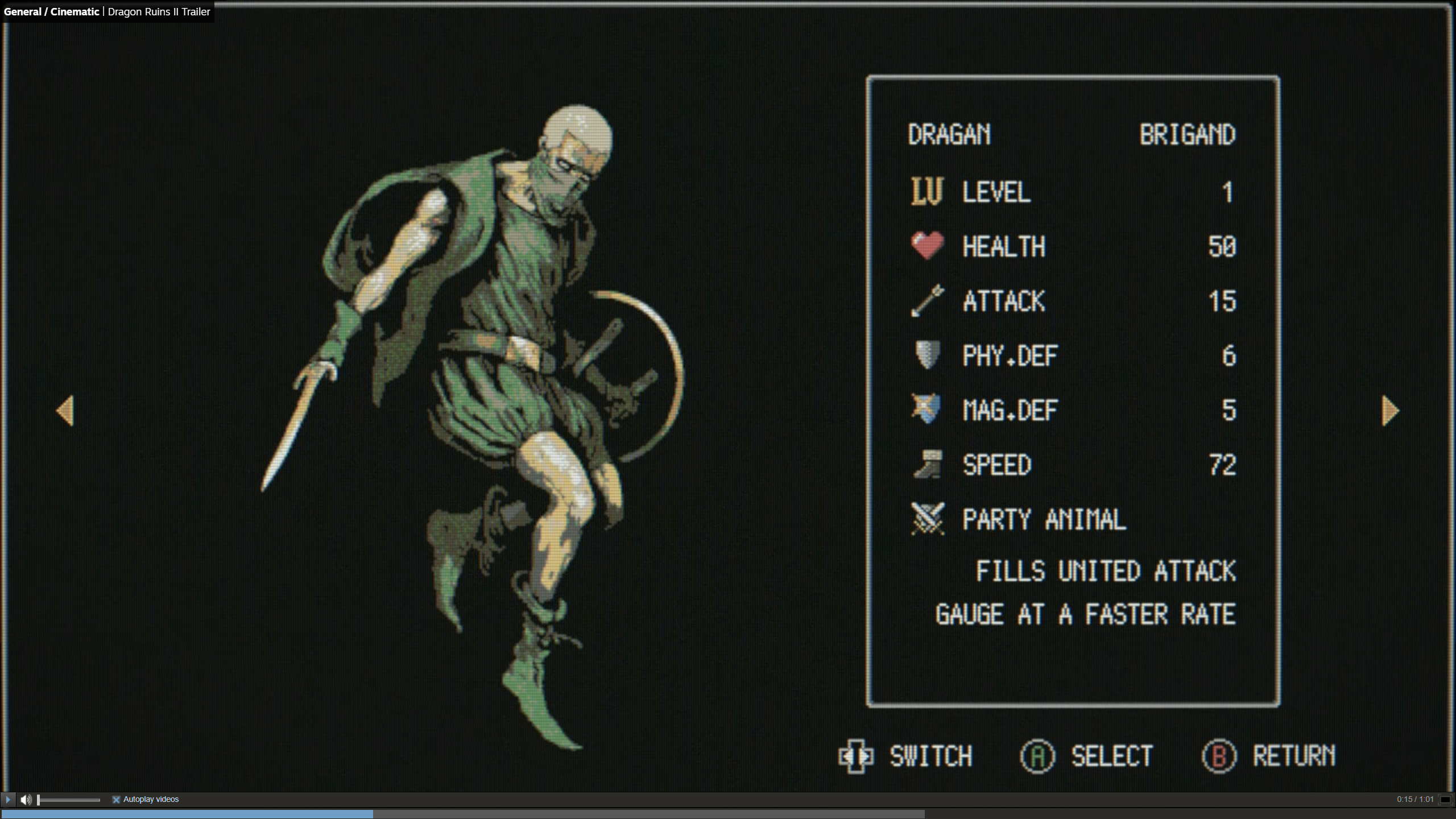Click the SWITCH label
This screenshot has width=1456, height=819.
(931, 756)
